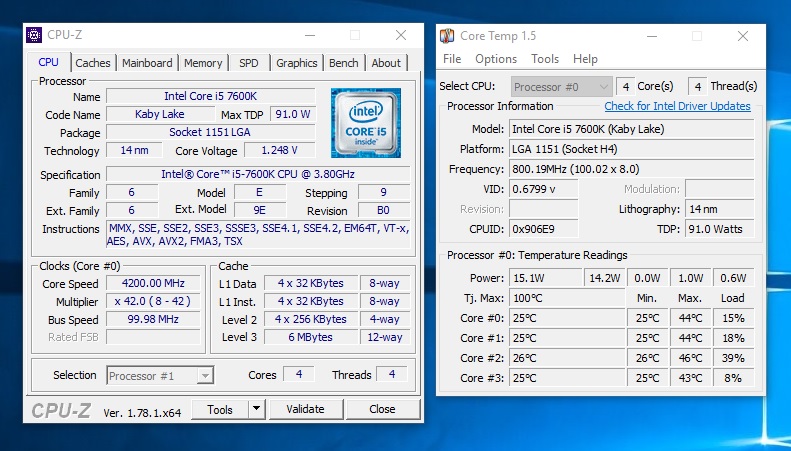
Task: Switch to the CPU tab in CPU-Z
Action: [48, 62]
